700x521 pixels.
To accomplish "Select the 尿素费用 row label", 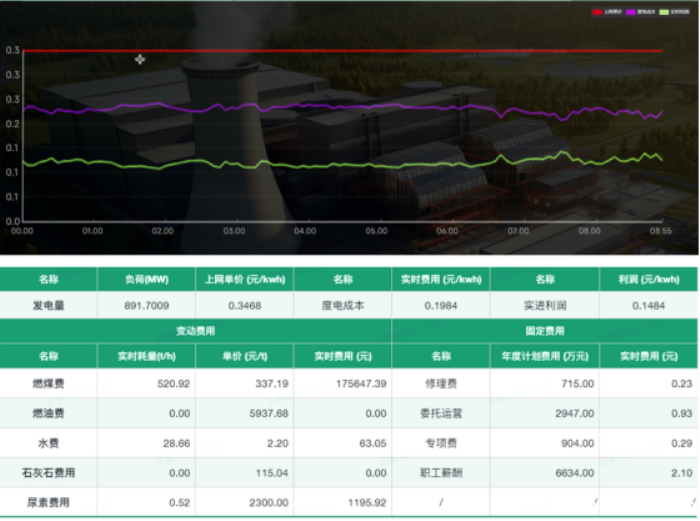I will tap(48, 501).
